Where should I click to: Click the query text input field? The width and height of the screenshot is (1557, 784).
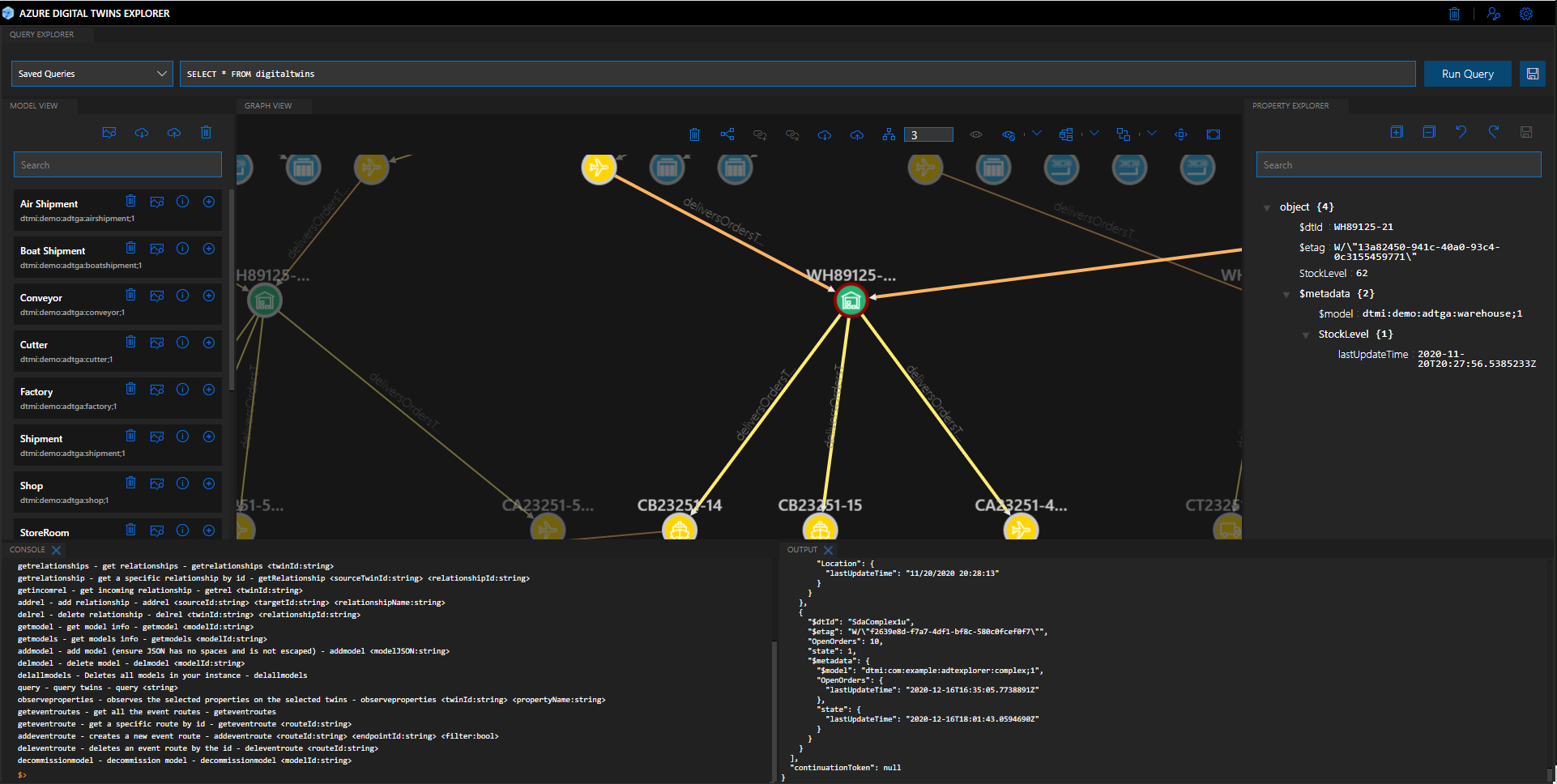pyautogui.click(x=797, y=74)
